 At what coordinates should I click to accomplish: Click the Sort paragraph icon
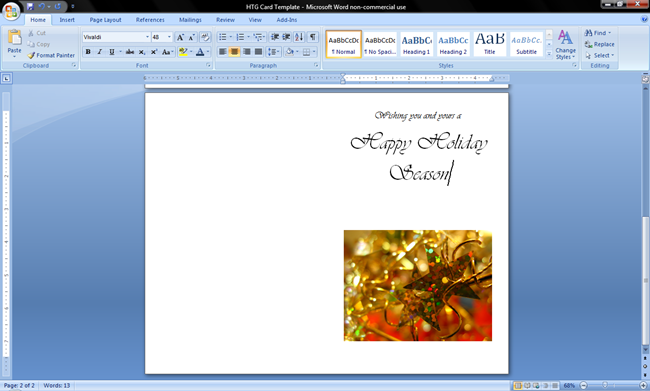[299, 37]
